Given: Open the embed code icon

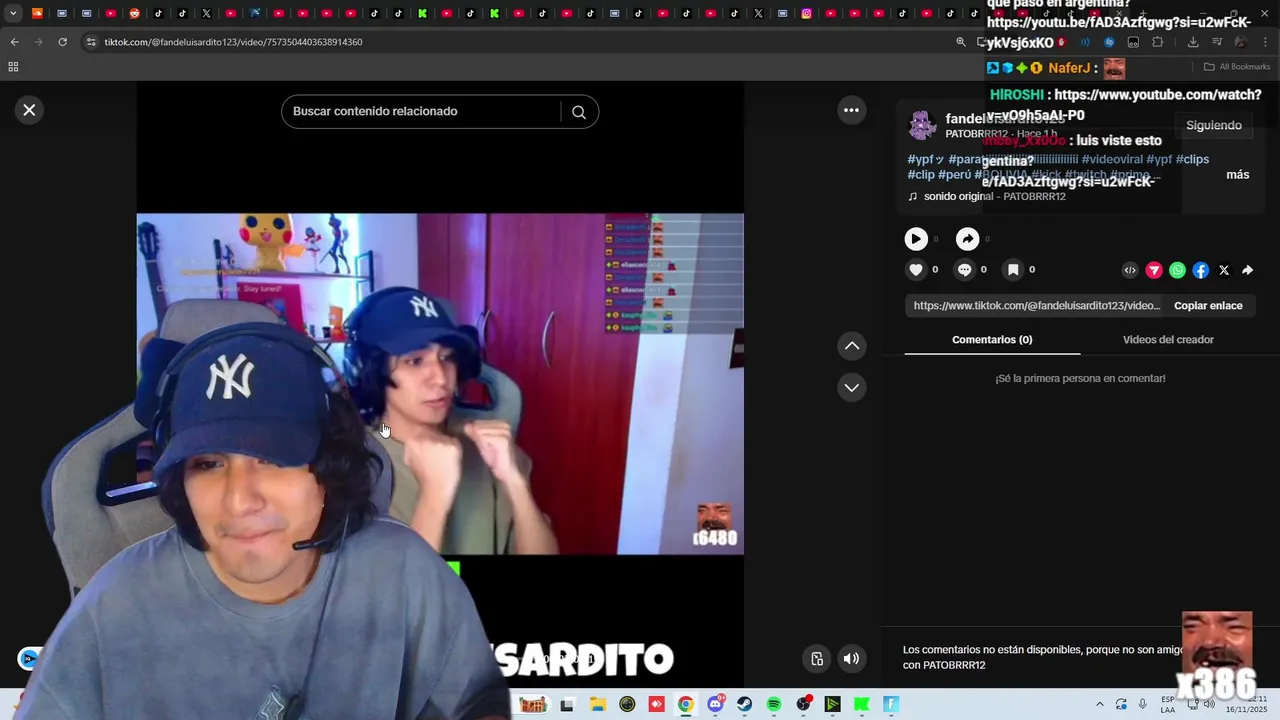Looking at the screenshot, I should (x=1130, y=270).
